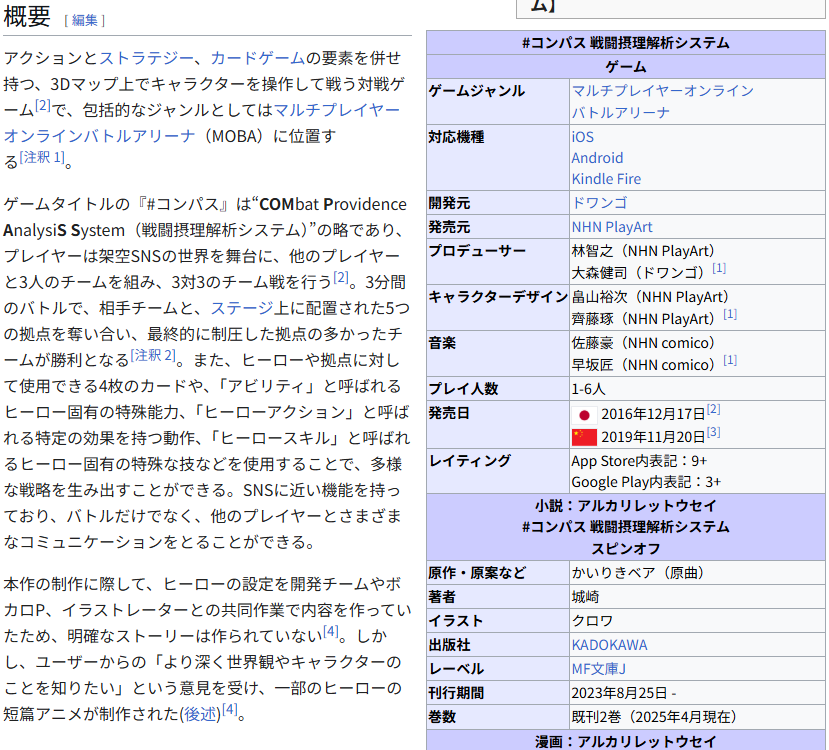This screenshot has width=829, height=750.
Task: Select the bold COMbat Providence text
Action: point(333,204)
